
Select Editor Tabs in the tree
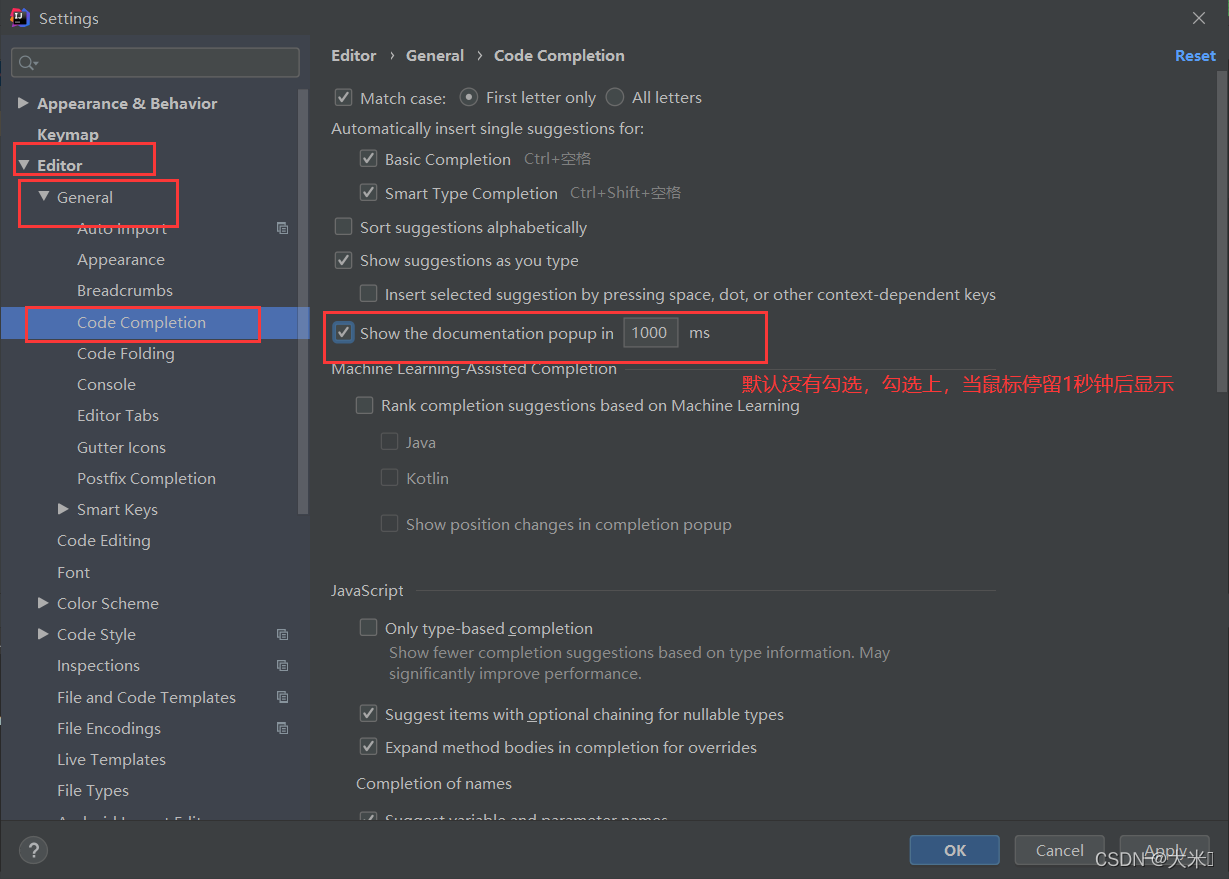[118, 415]
